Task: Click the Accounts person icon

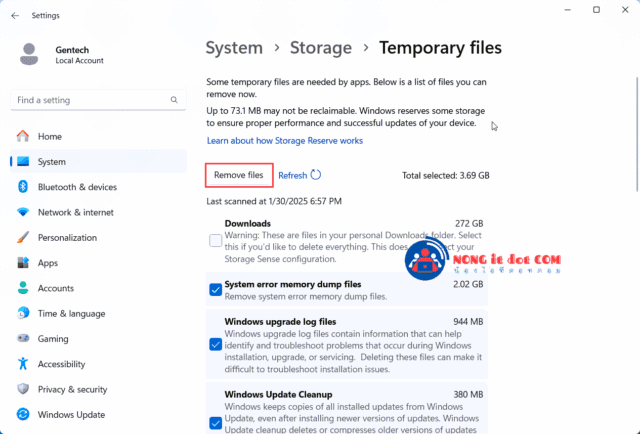Action: [x=23, y=288]
